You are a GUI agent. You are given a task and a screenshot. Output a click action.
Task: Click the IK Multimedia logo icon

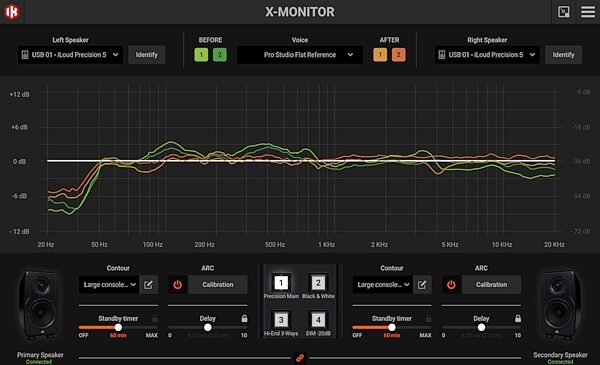point(12,11)
